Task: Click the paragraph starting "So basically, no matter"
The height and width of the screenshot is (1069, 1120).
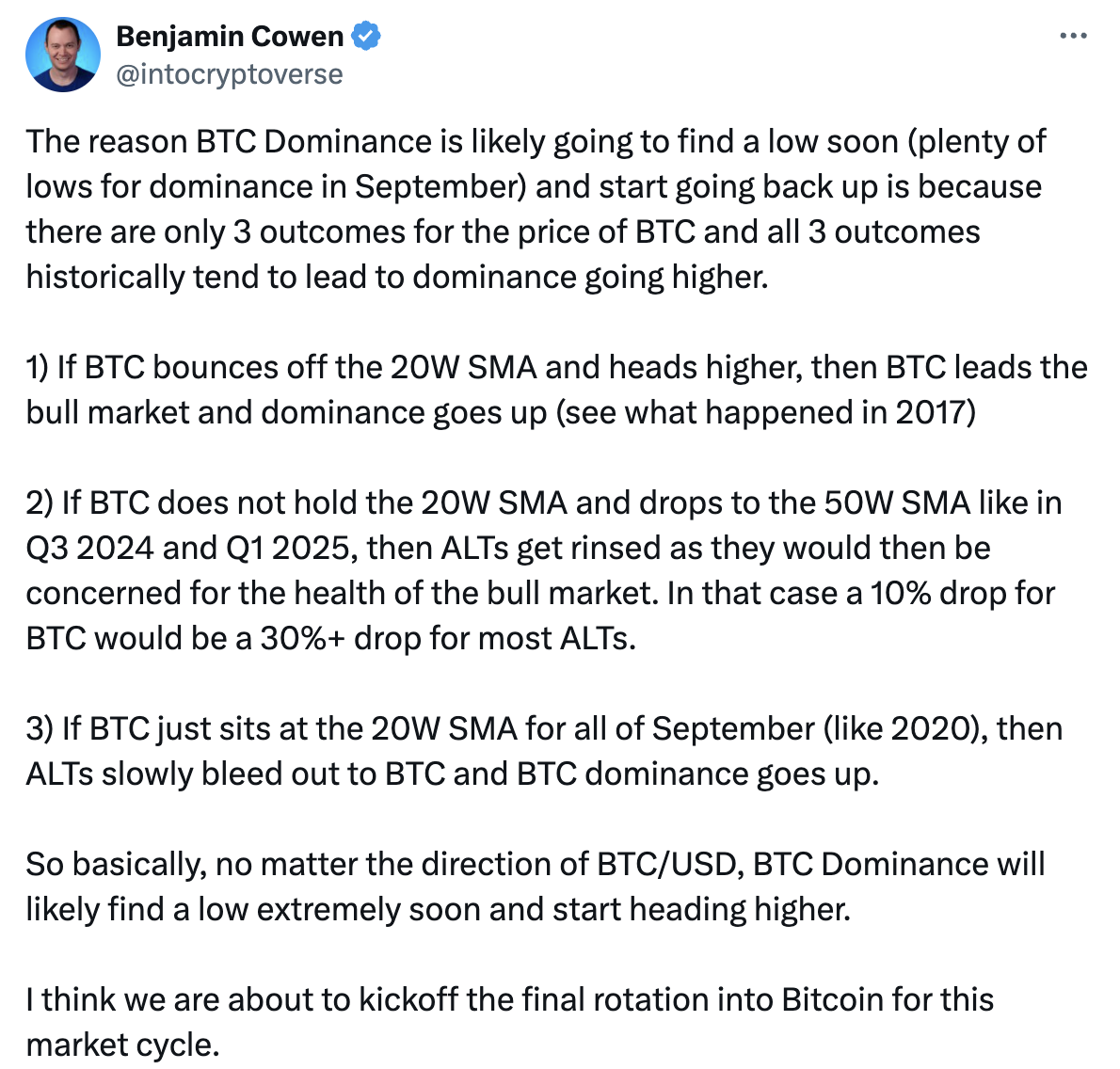Action: [x=536, y=886]
